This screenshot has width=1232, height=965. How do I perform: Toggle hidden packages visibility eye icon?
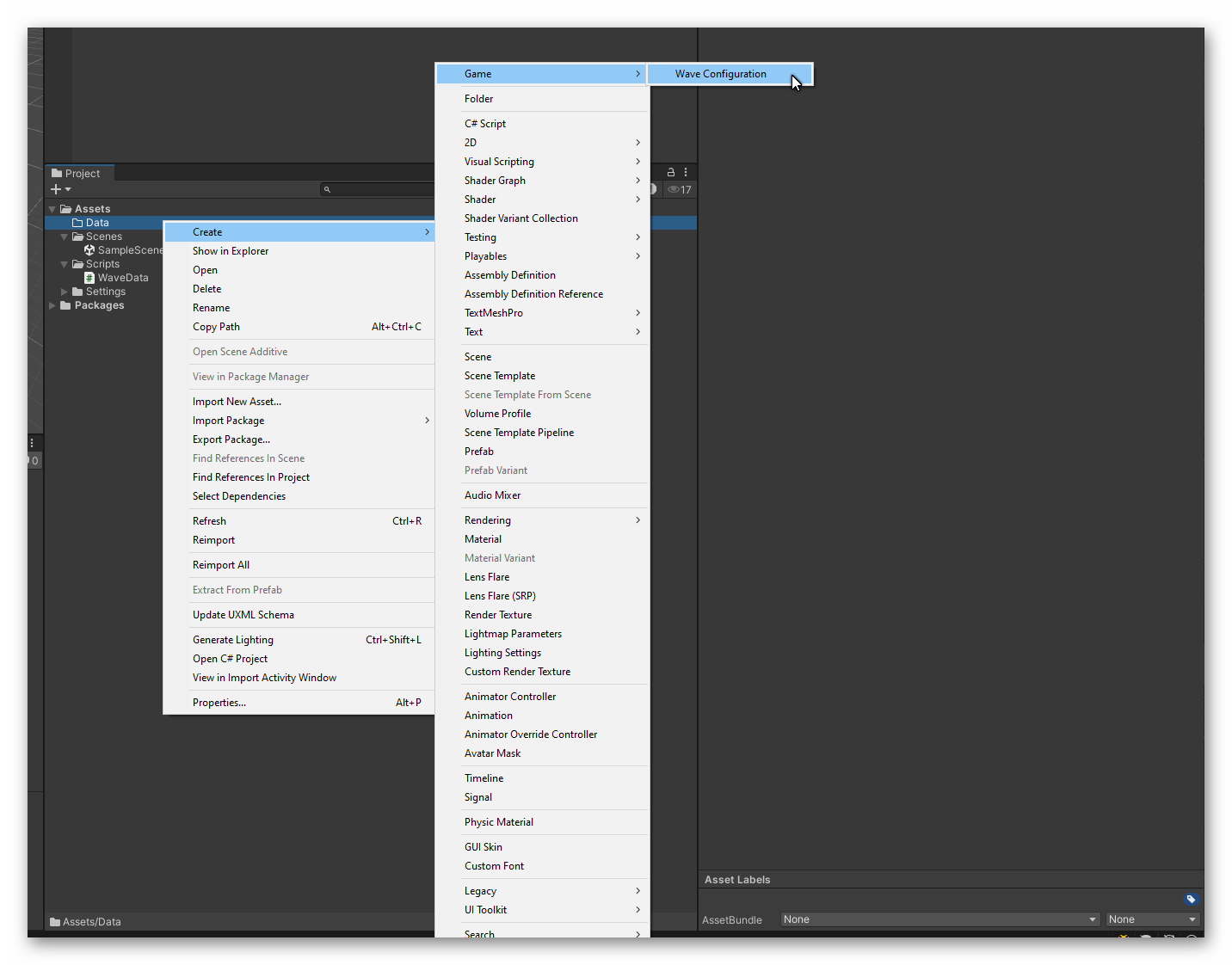pyautogui.click(x=674, y=190)
